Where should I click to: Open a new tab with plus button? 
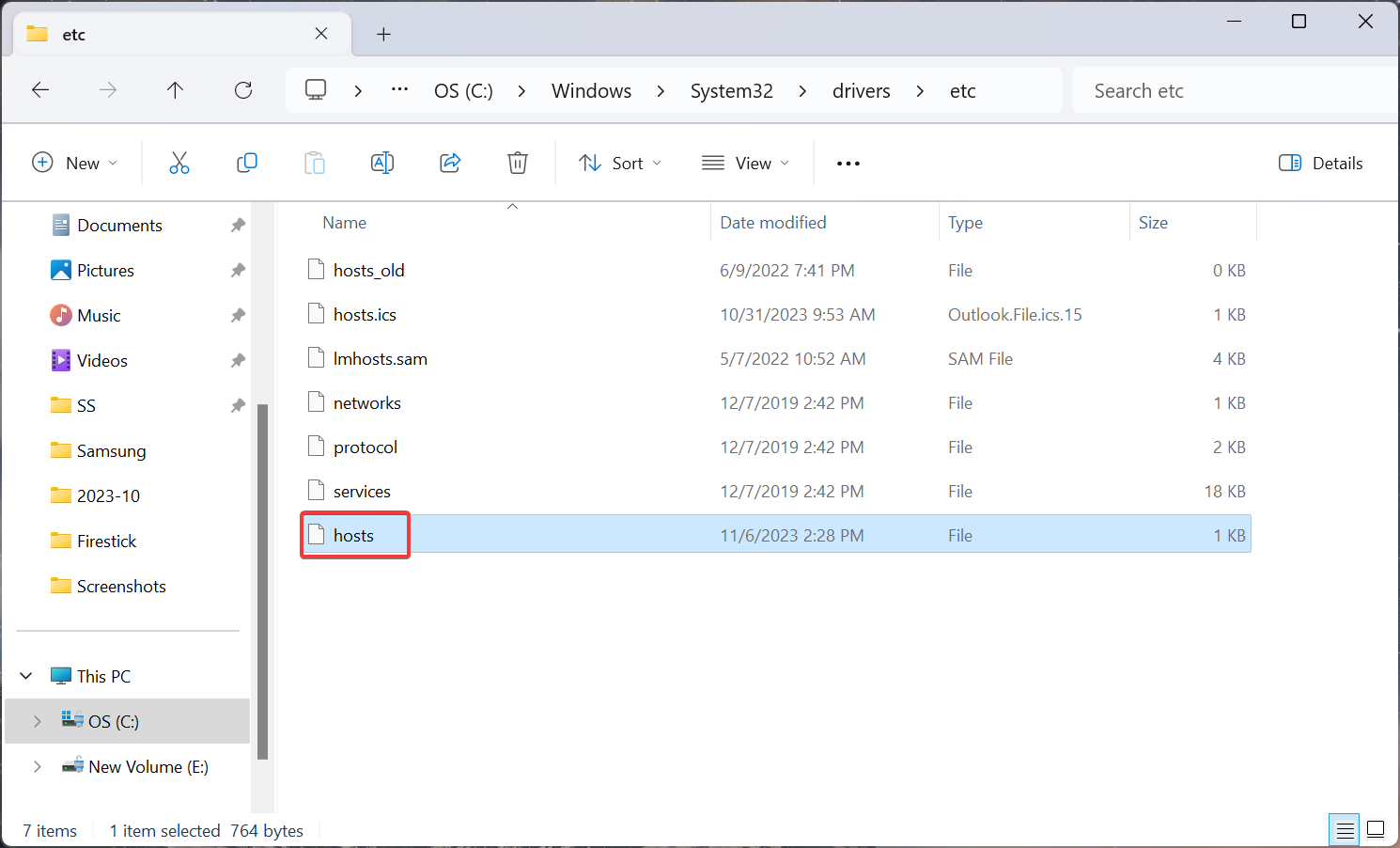[x=383, y=34]
